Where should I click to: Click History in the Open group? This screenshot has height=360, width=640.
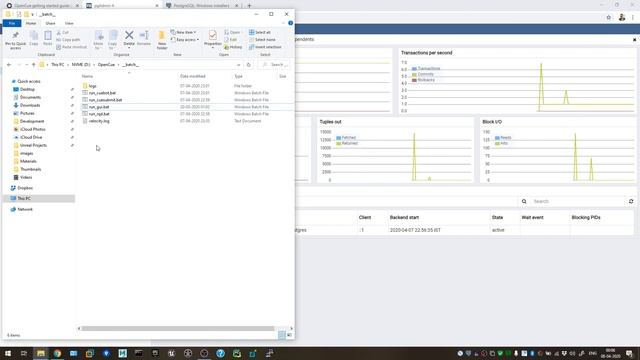(x=233, y=47)
